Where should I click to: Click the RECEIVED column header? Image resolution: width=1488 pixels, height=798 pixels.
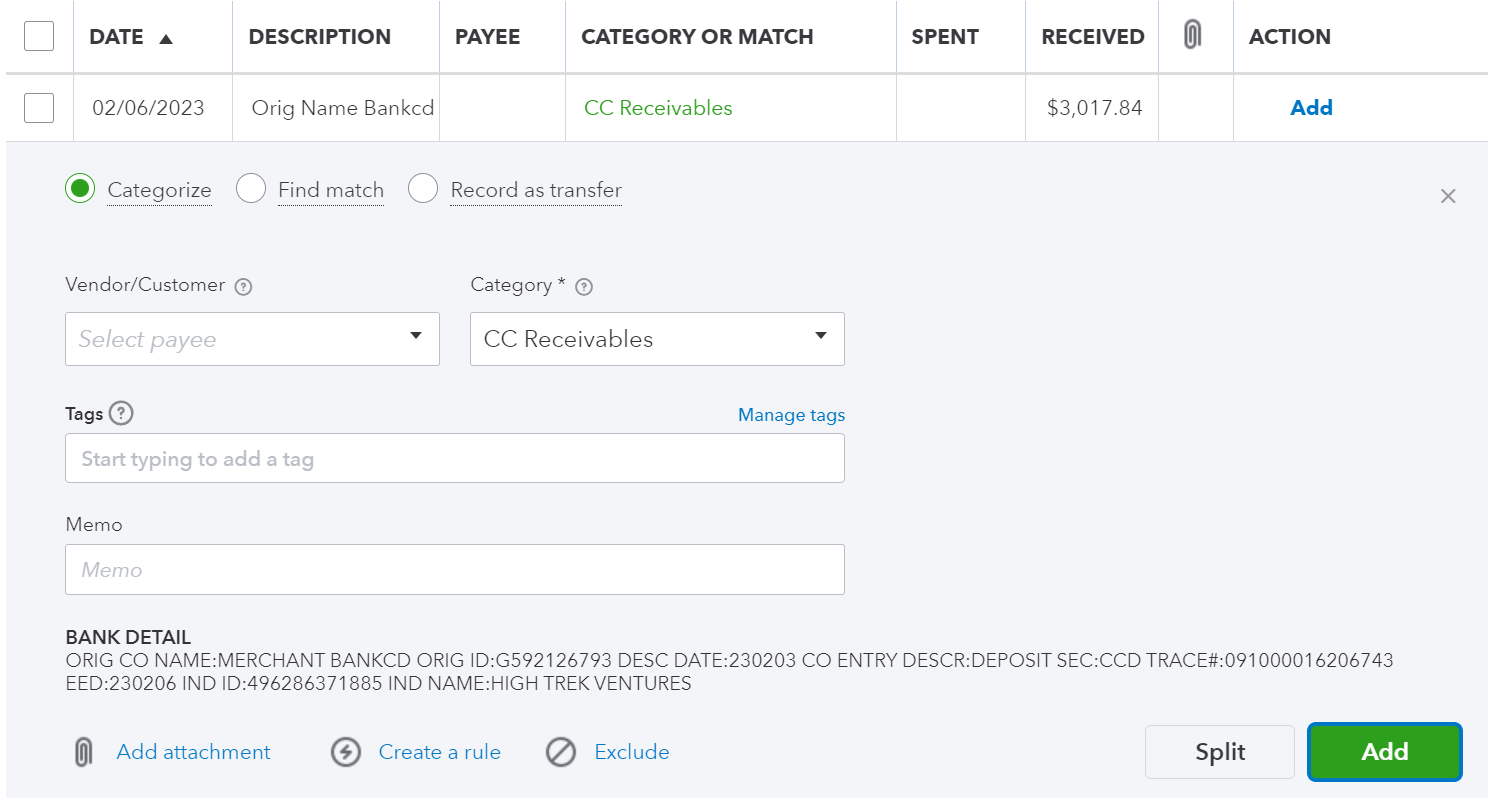(x=1093, y=37)
